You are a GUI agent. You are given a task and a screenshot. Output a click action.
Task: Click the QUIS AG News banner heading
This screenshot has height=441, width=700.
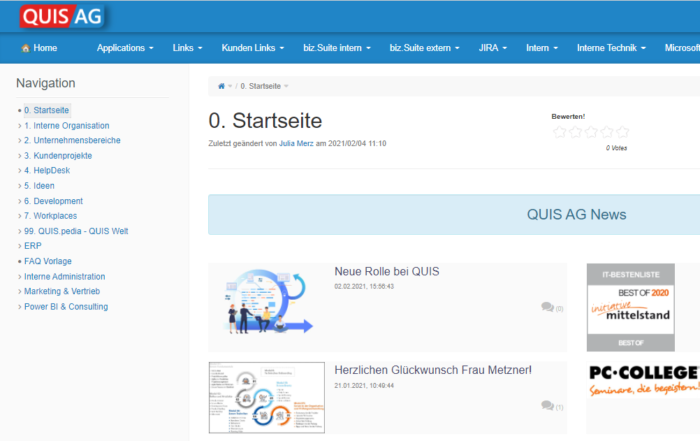point(576,215)
